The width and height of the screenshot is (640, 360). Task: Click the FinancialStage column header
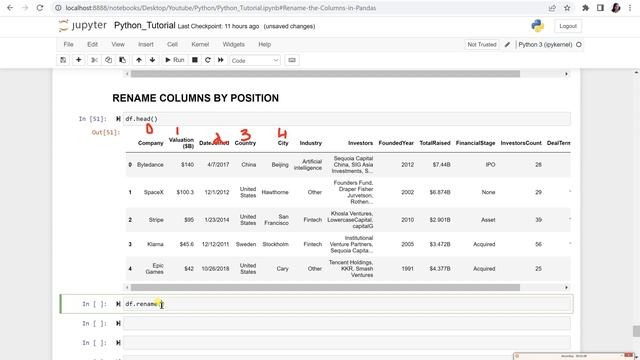tap(476, 143)
